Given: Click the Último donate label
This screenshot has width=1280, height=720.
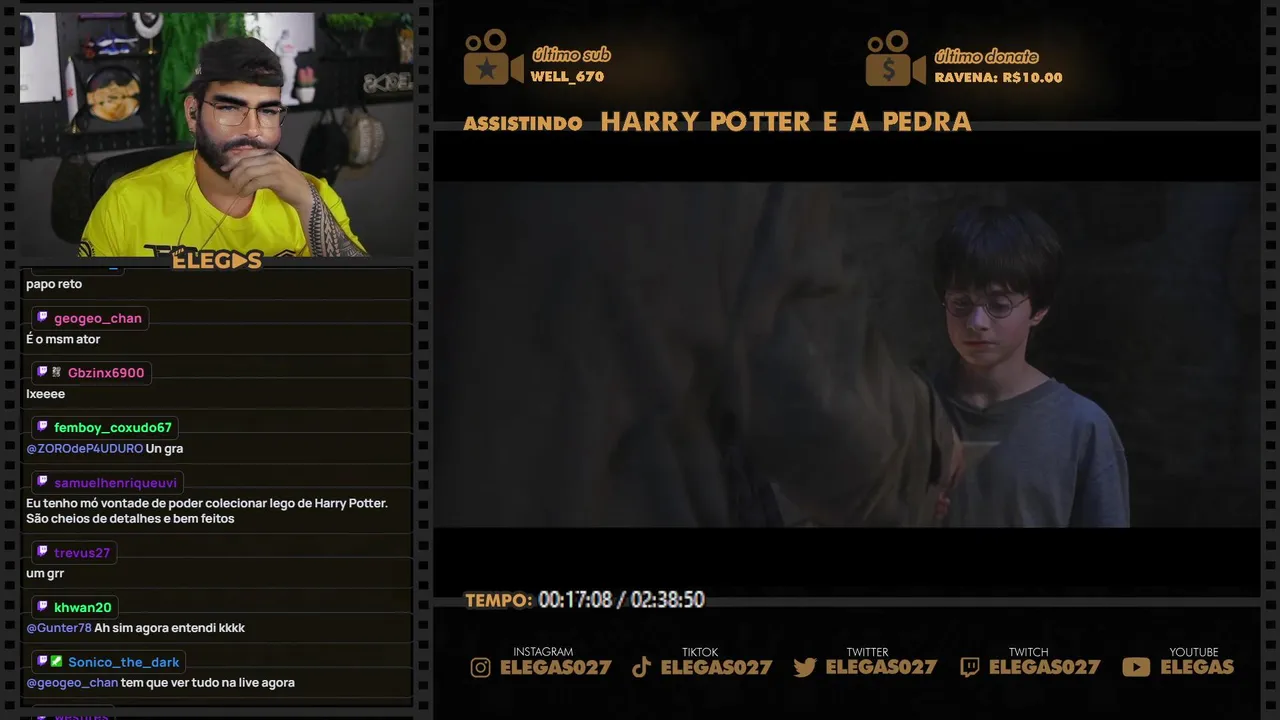Looking at the screenshot, I should 986,56.
